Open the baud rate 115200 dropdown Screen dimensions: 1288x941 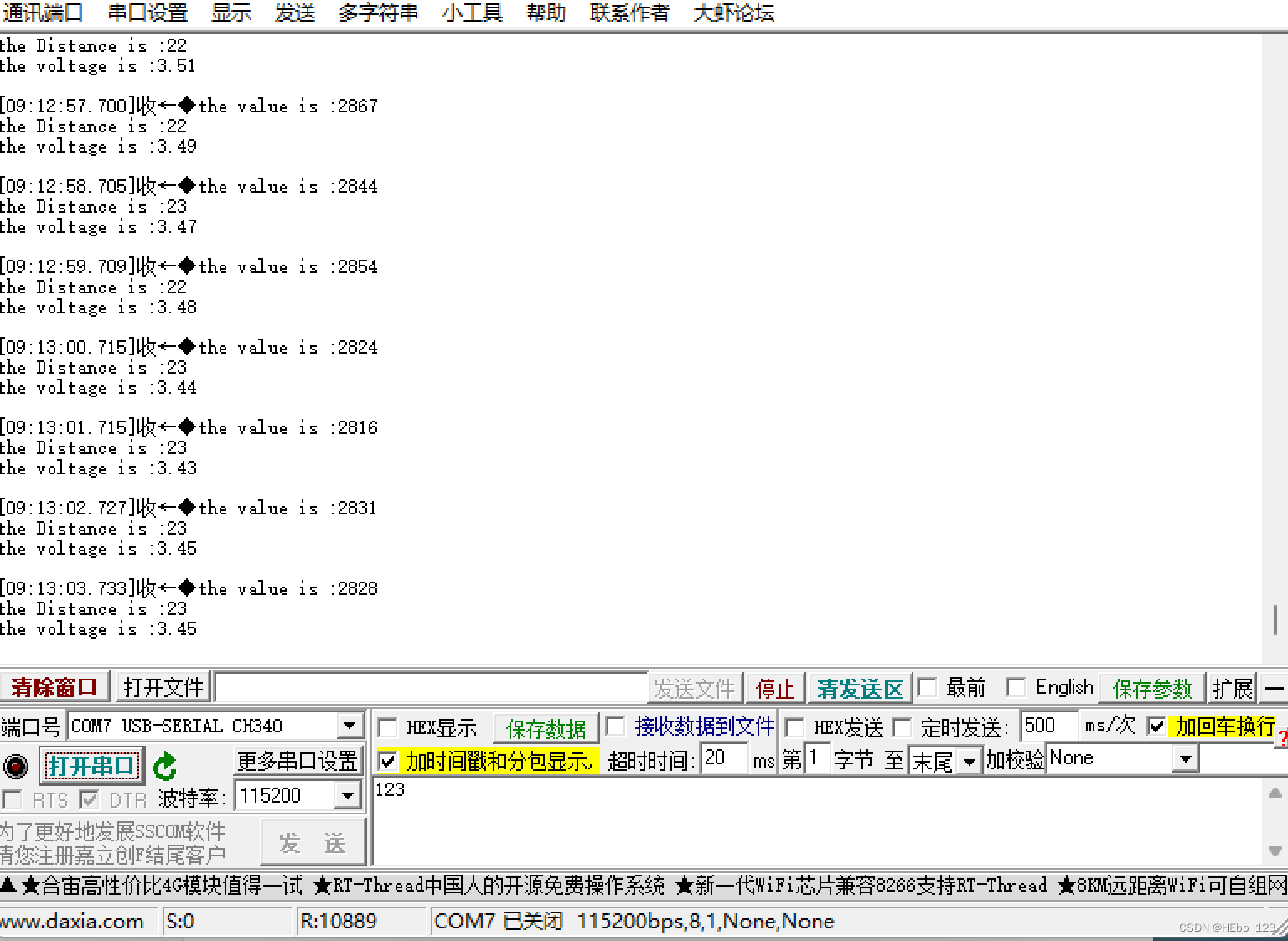click(x=347, y=795)
